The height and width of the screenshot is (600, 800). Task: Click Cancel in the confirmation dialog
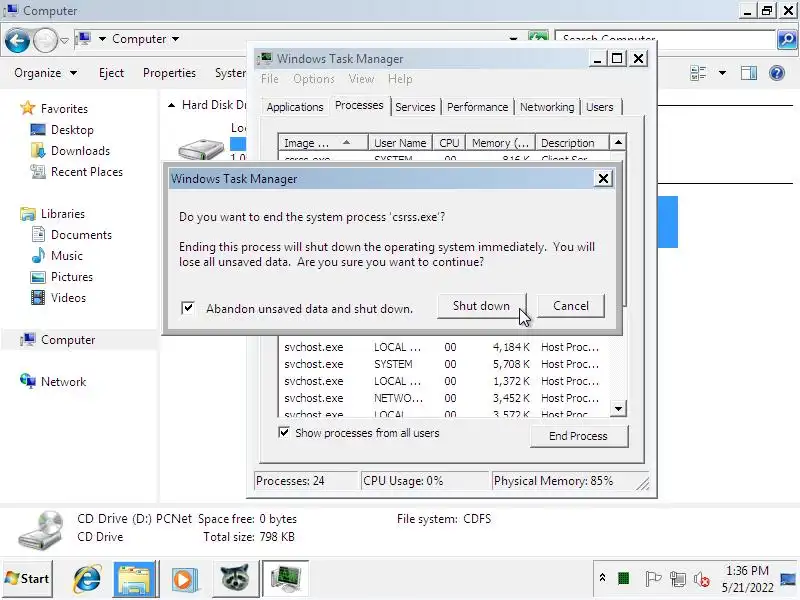click(x=571, y=306)
